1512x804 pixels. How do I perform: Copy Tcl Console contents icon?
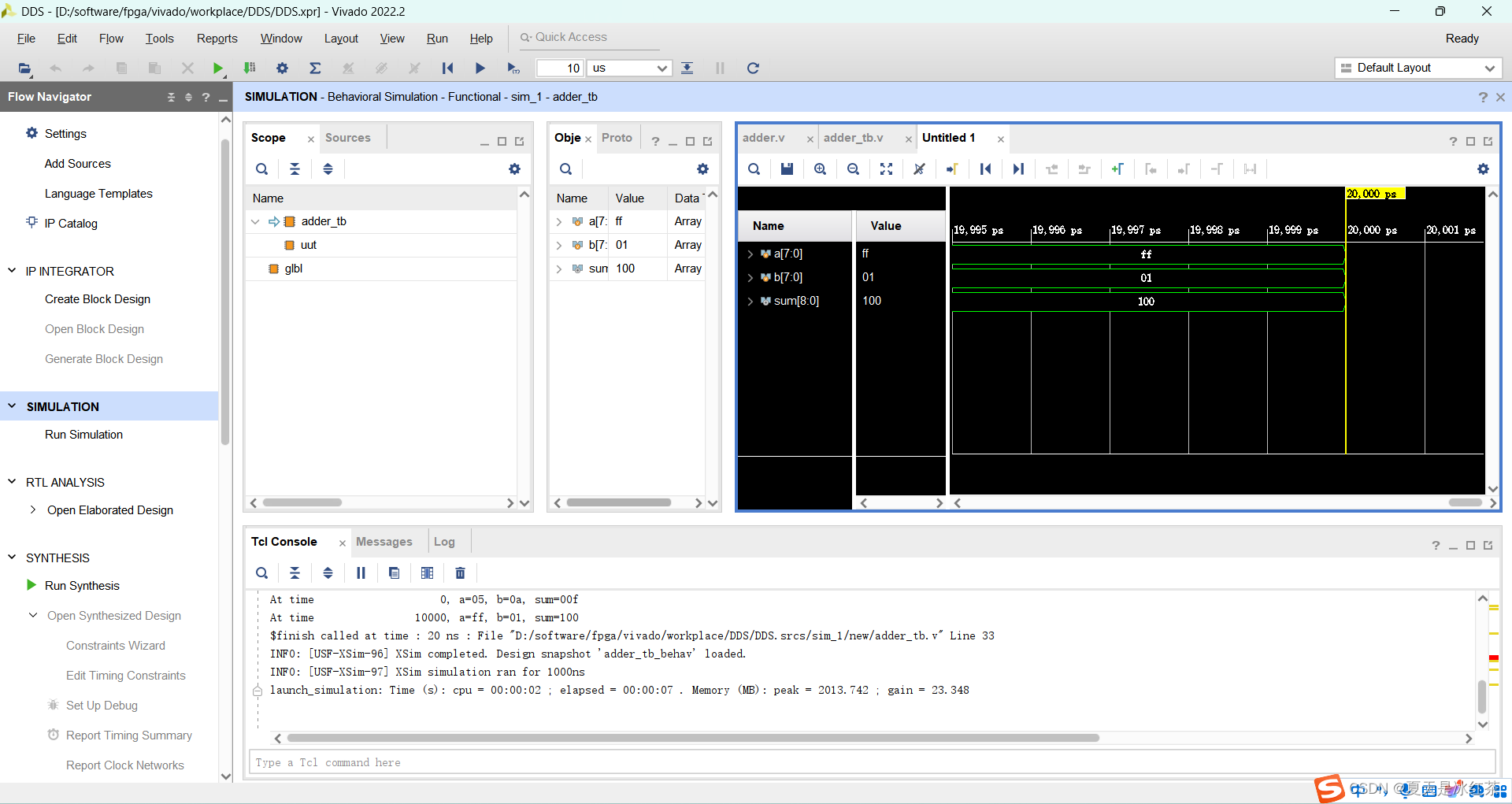coord(394,573)
